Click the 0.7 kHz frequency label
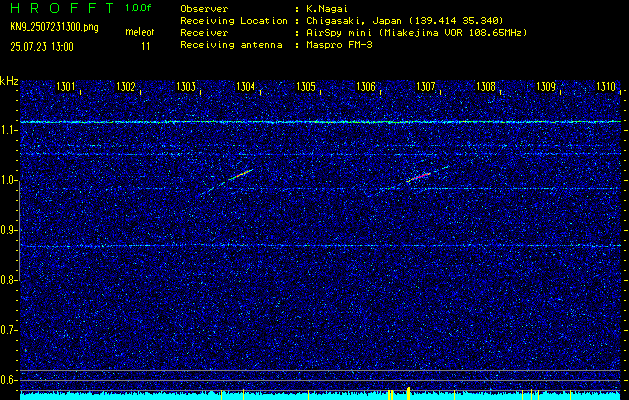The height and width of the screenshot is (400, 629). (8, 330)
